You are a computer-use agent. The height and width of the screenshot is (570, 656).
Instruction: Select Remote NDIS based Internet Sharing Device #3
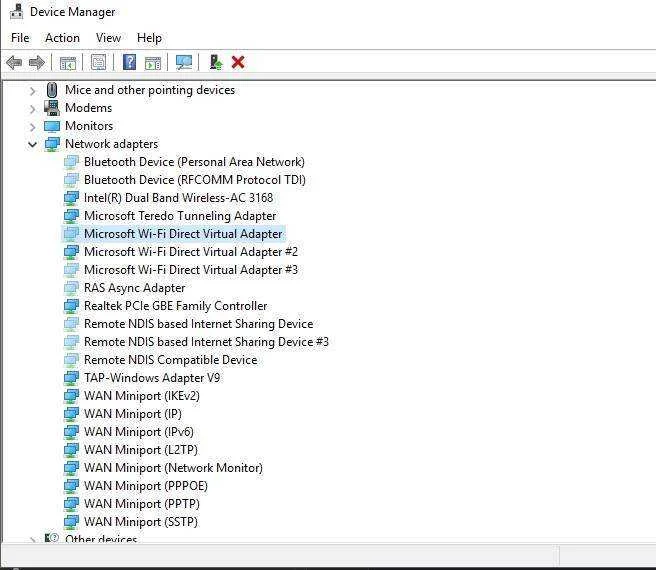(206, 342)
